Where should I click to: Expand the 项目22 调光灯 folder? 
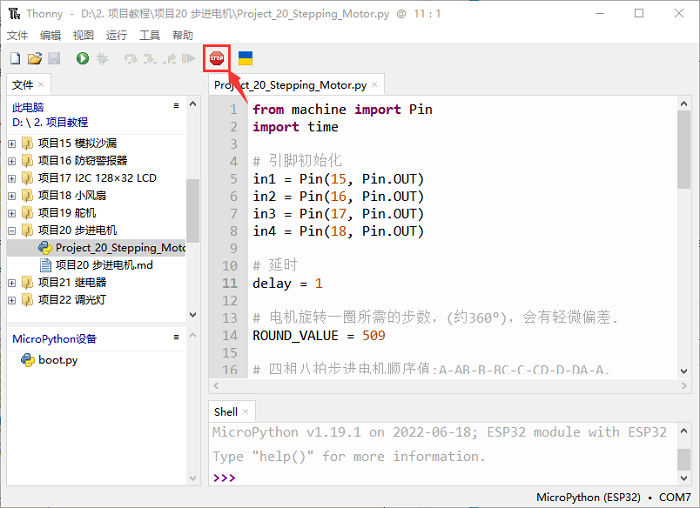point(12,300)
